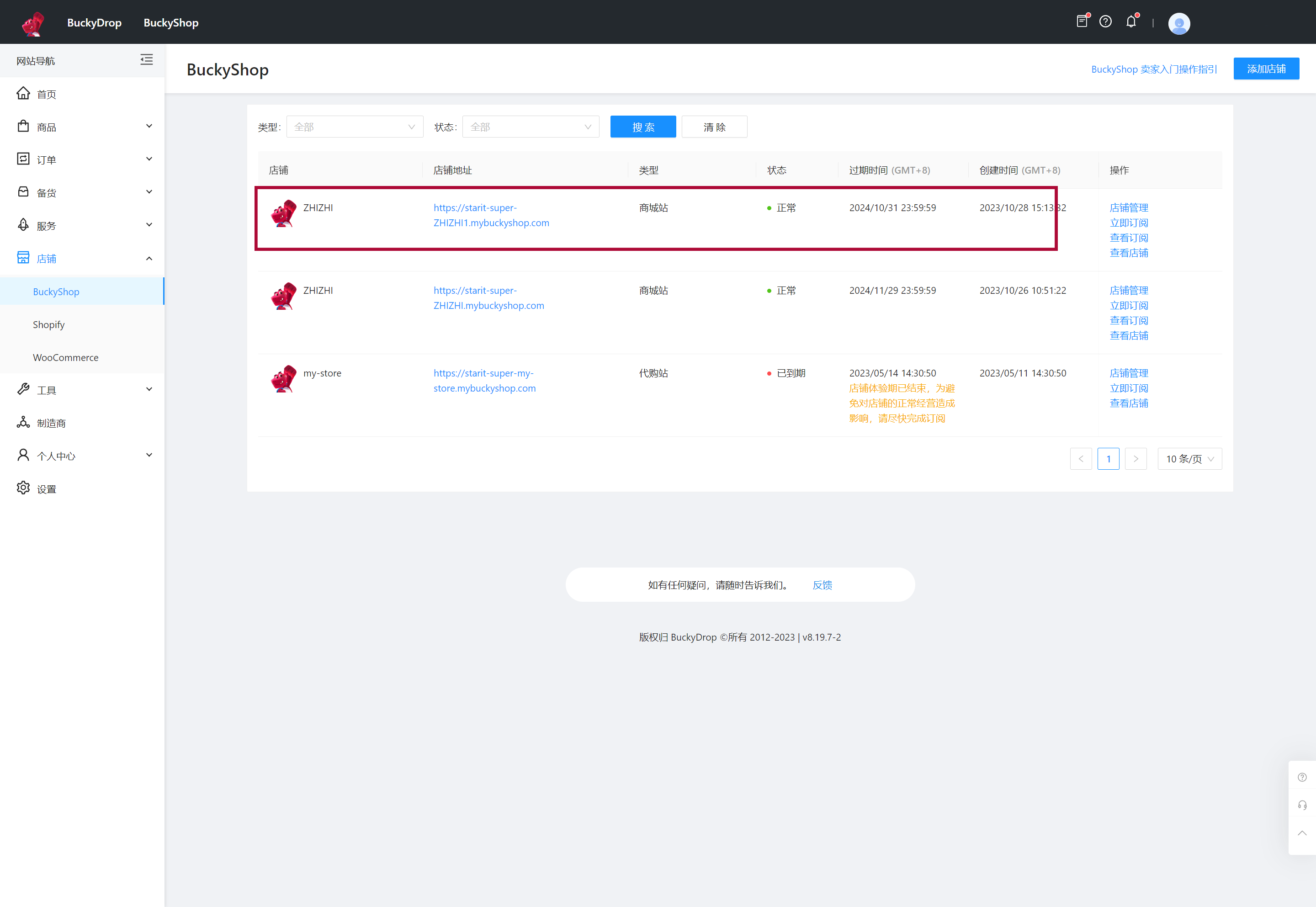Screen dimensions: 1316x907
Task: Click 店铺管理 for first ZHIZHI store
Action: pos(1128,207)
